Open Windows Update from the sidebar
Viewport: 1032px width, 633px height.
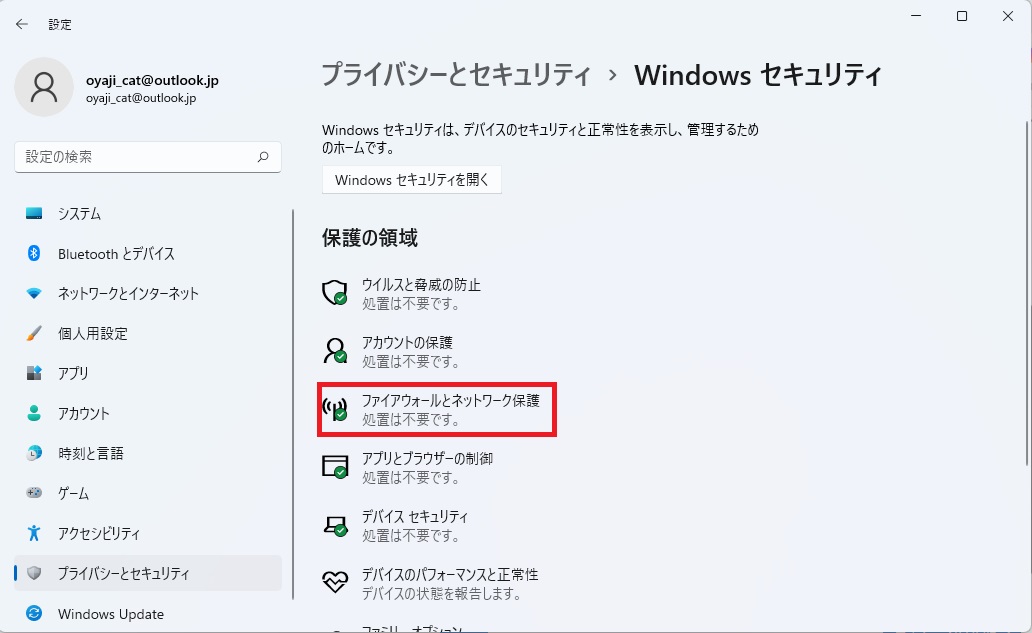point(148,614)
